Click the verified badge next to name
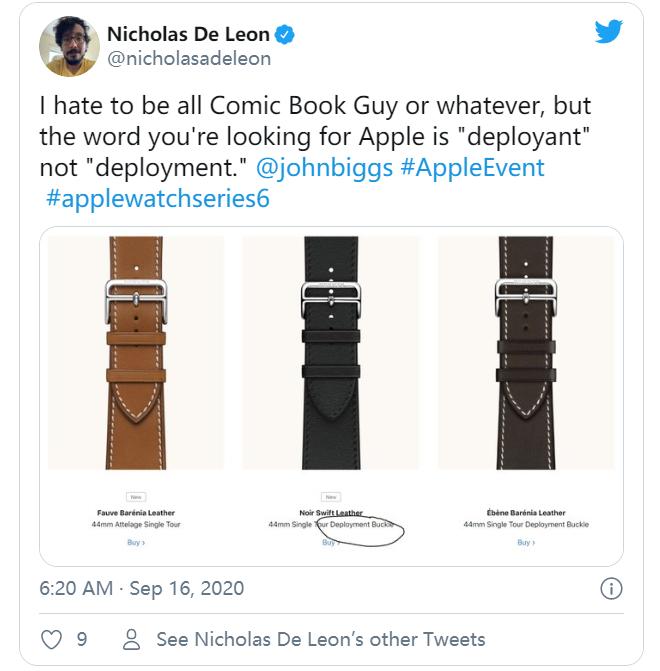This screenshot has height=671, width=660. coord(284,35)
